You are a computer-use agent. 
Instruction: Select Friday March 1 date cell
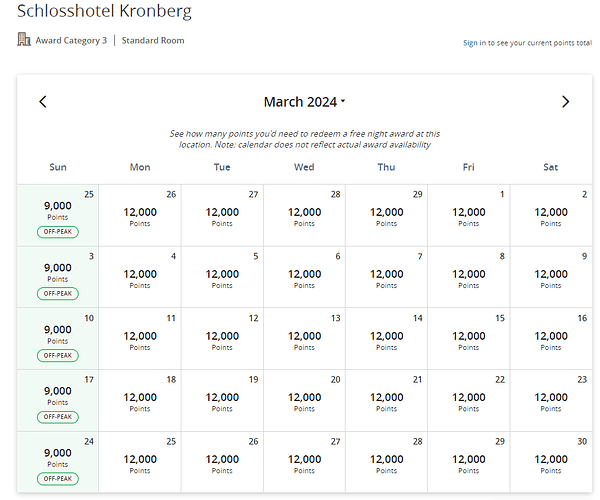click(469, 215)
